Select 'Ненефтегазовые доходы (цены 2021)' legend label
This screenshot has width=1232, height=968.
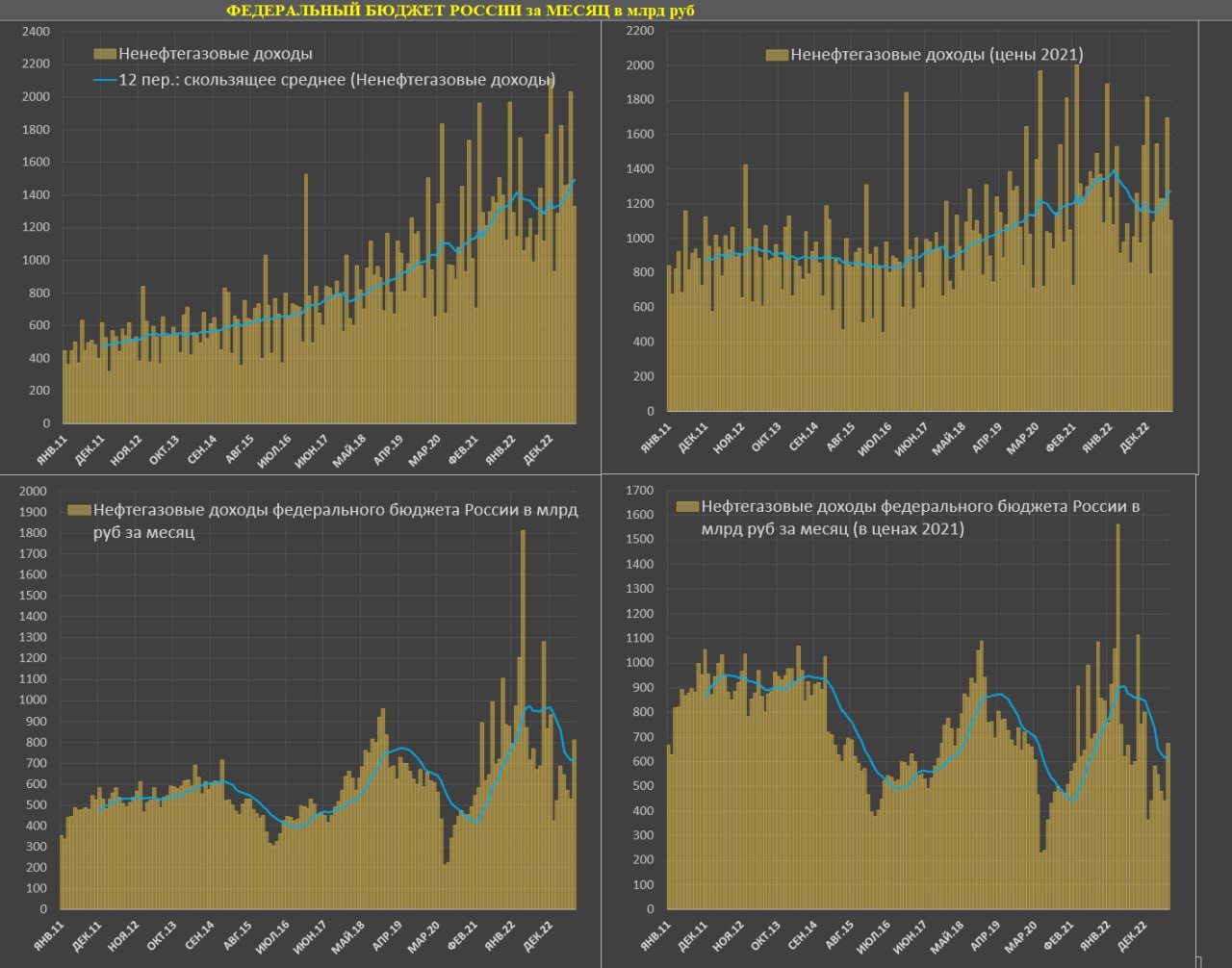[937, 55]
